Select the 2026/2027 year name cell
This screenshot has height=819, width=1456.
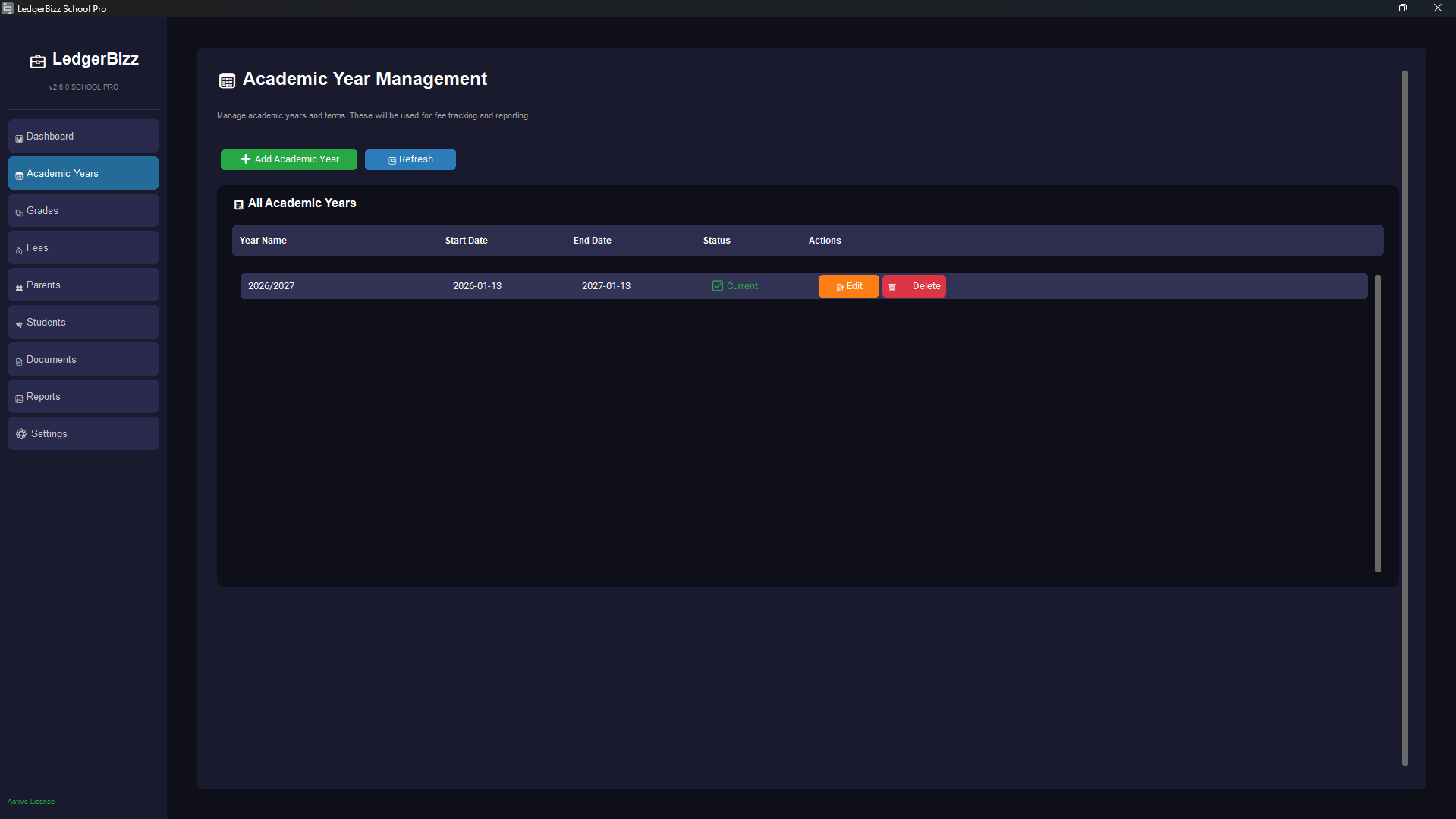coord(272,286)
